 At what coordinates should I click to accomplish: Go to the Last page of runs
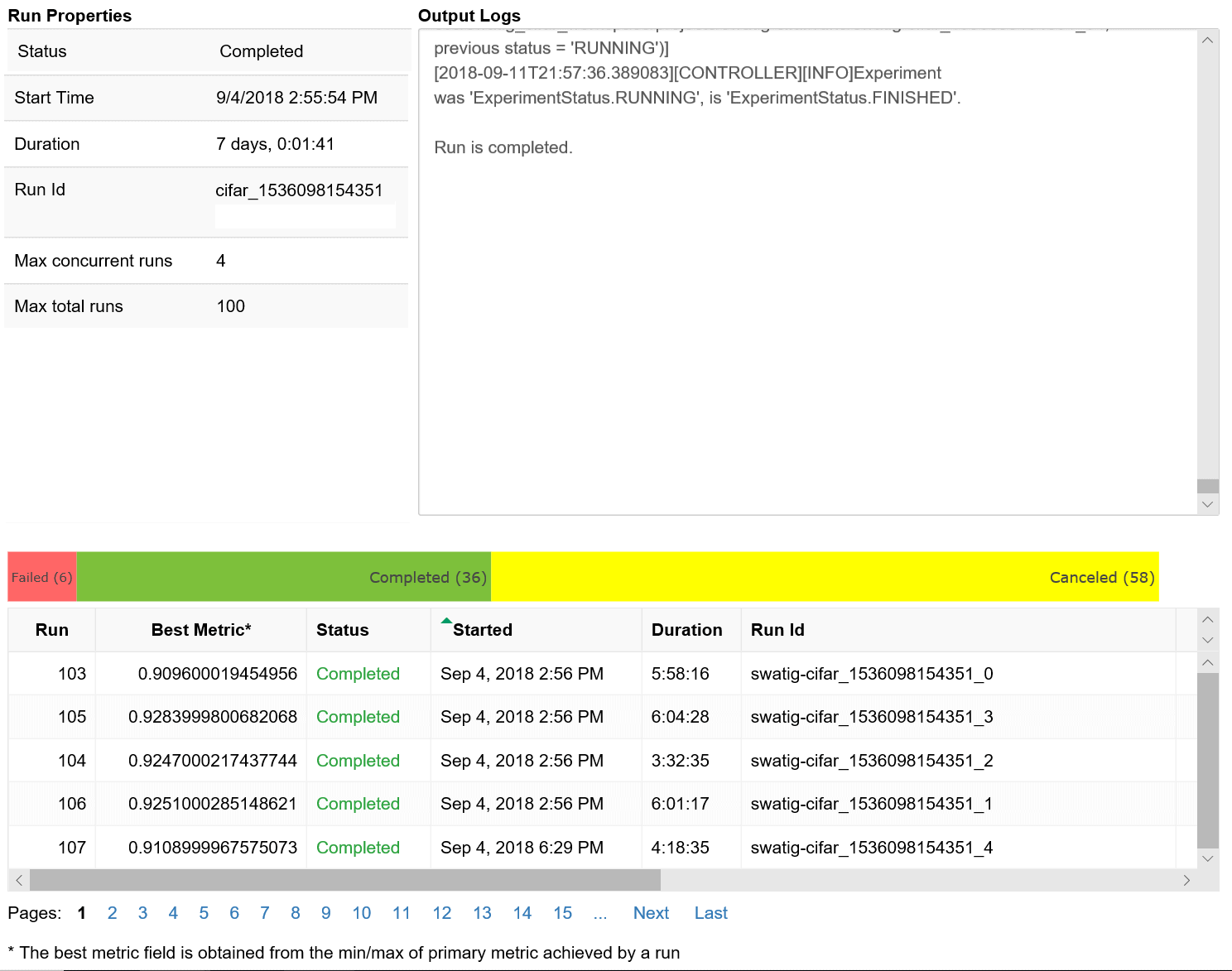coord(710,912)
